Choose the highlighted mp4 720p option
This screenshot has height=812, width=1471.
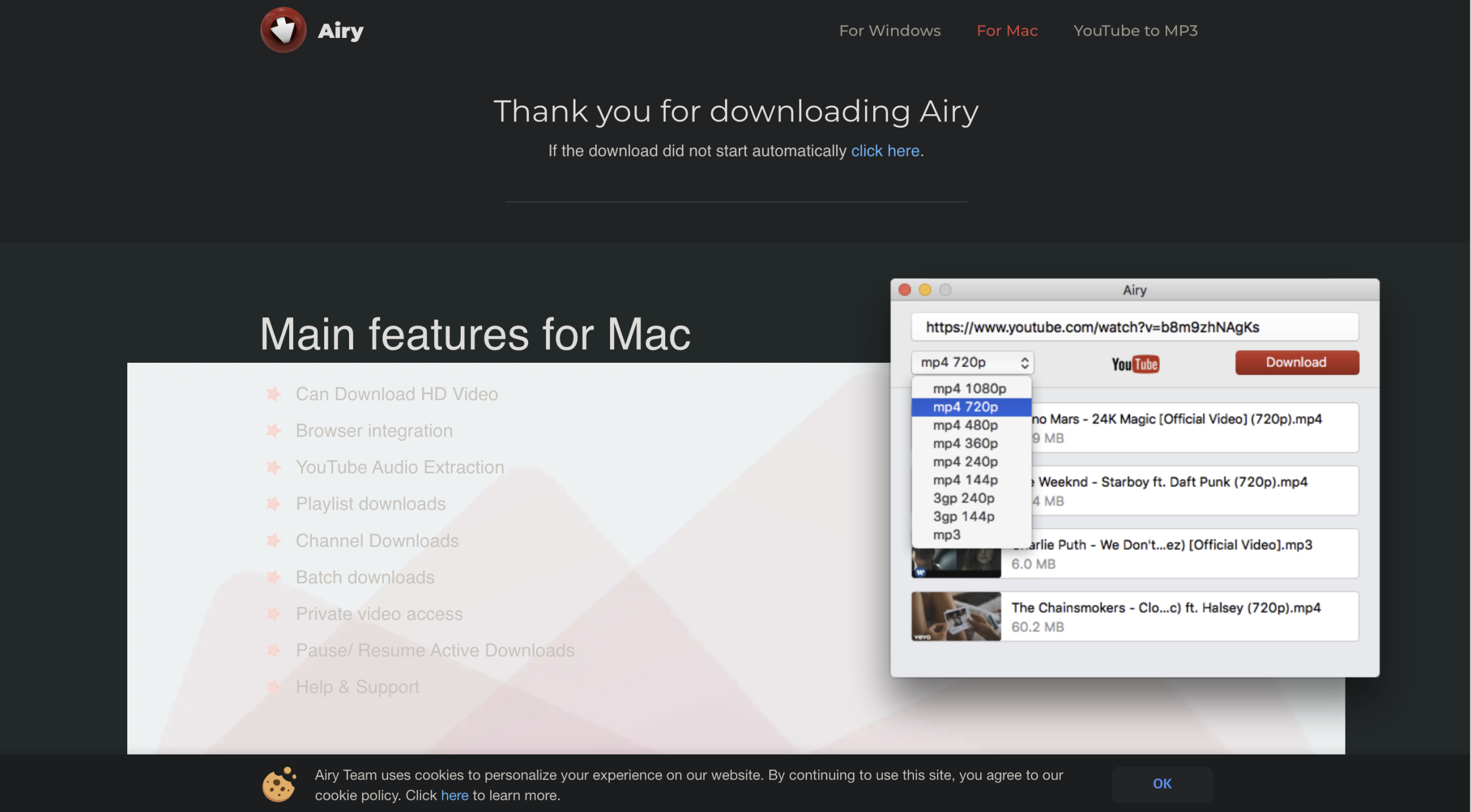pyautogui.click(x=971, y=407)
